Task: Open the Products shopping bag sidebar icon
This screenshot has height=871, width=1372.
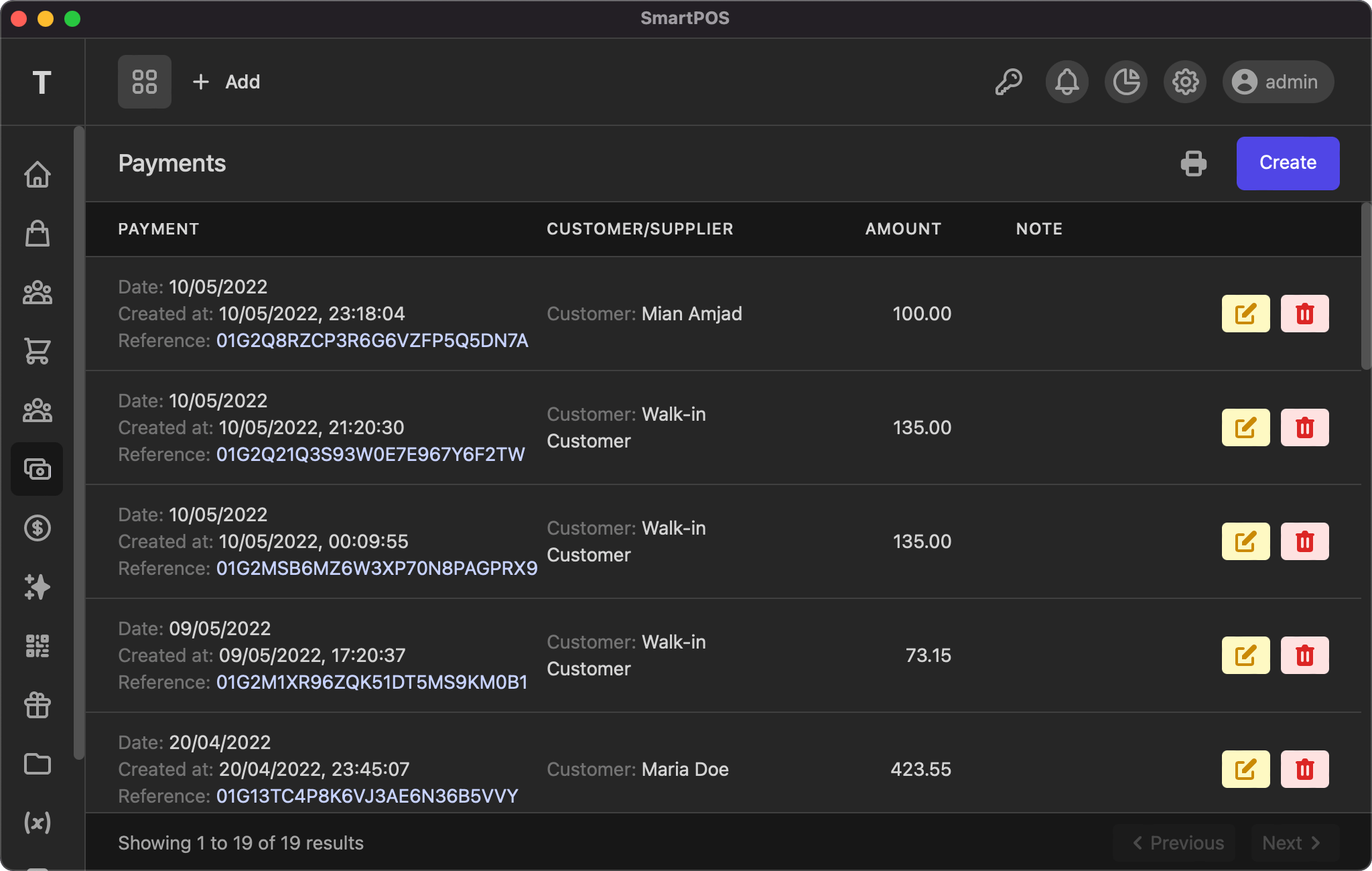Action: click(x=38, y=234)
